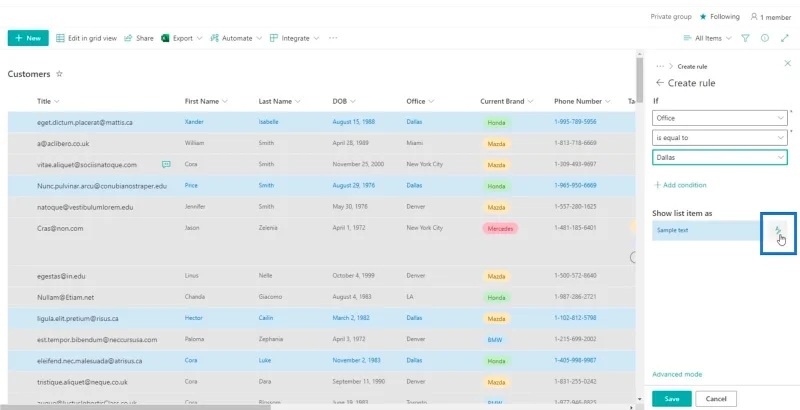Save the formatting rule
This screenshot has height=410, width=800.
671,399
